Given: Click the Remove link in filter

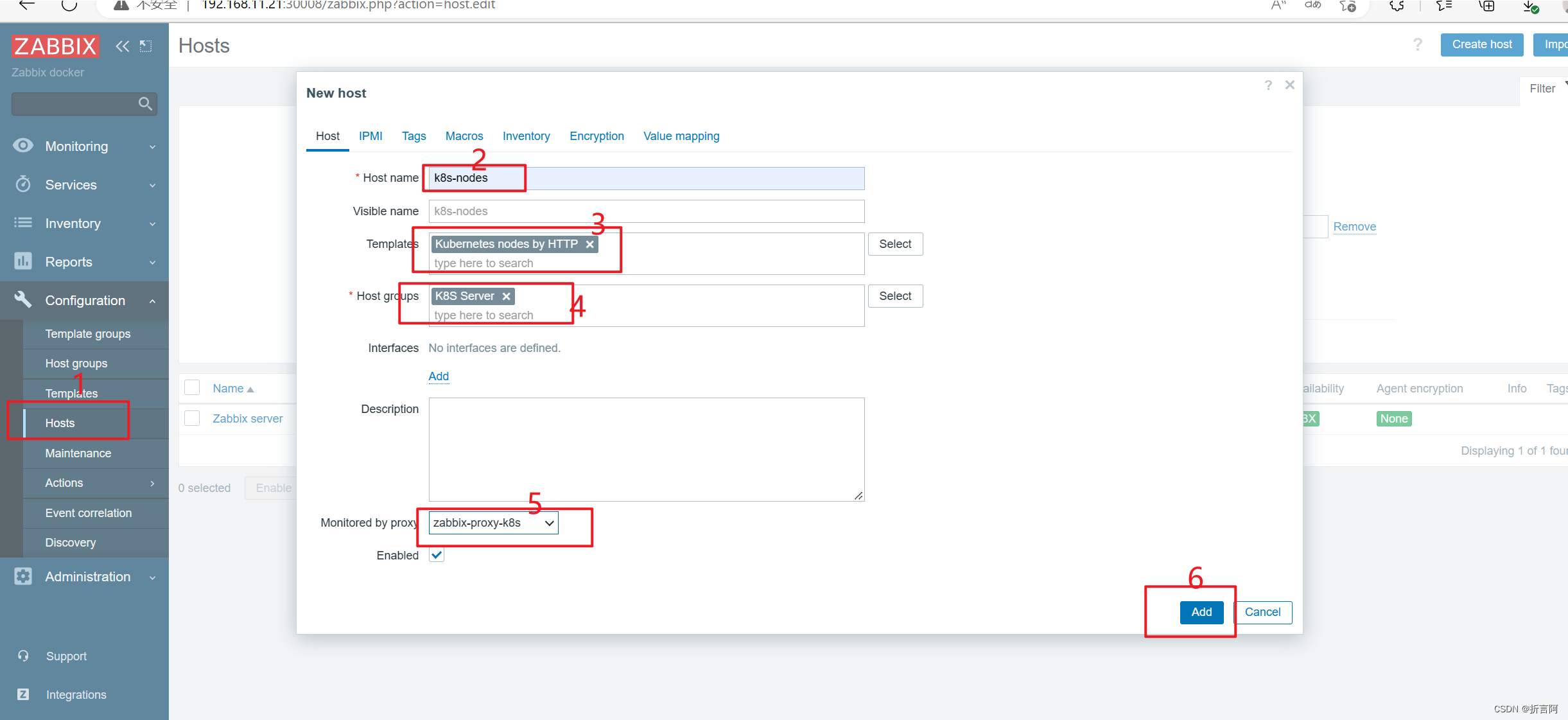Looking at the screenshot, I should click(1355, 227).
